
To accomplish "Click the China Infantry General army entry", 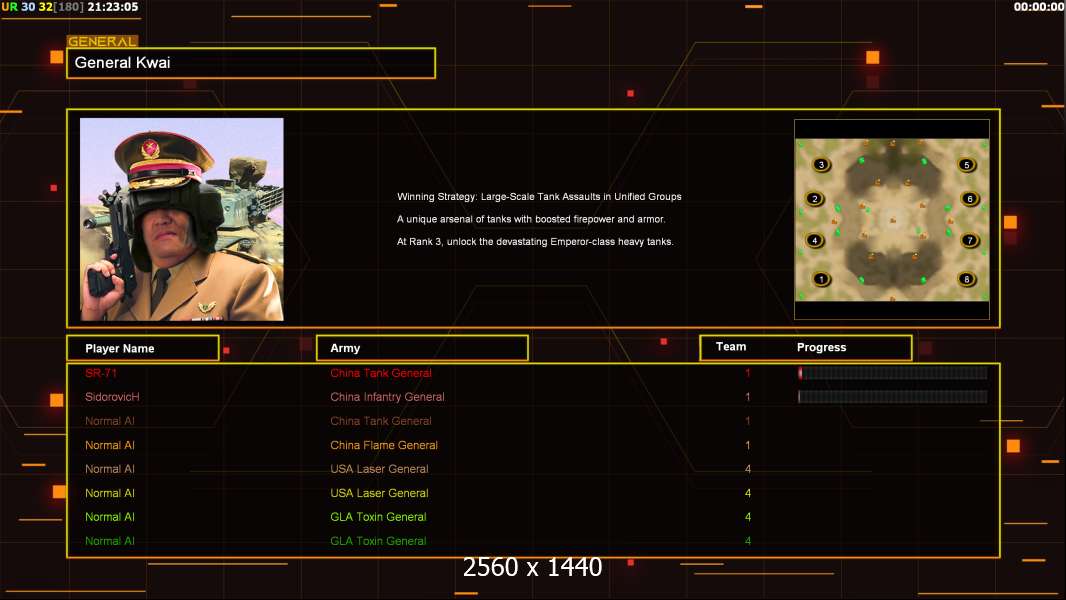I will point(387,397).
